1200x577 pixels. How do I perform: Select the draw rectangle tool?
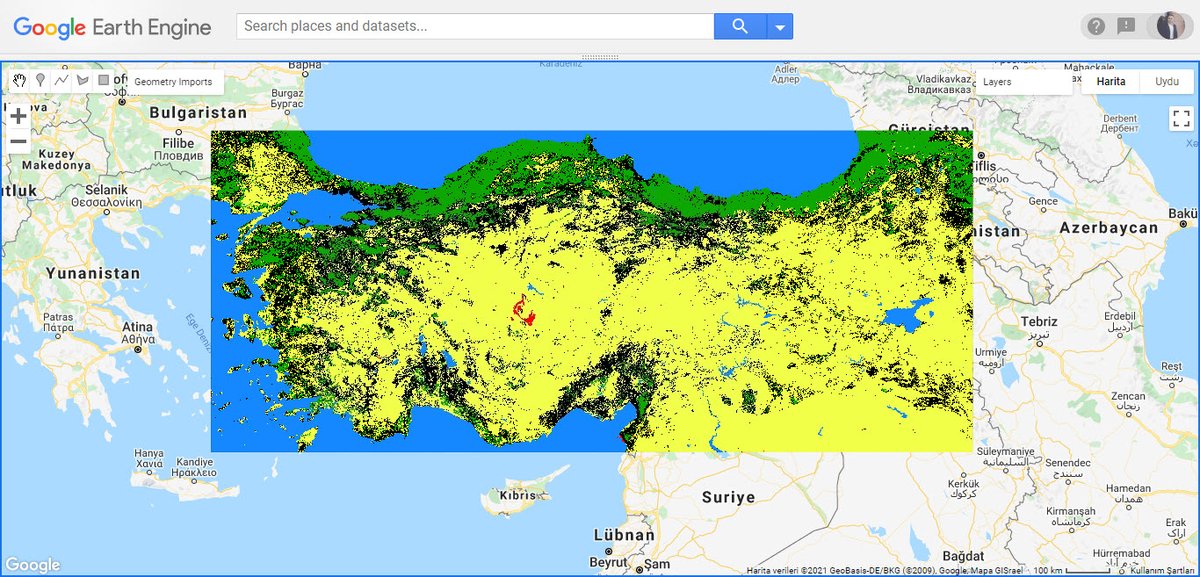(x=104, y=80)
